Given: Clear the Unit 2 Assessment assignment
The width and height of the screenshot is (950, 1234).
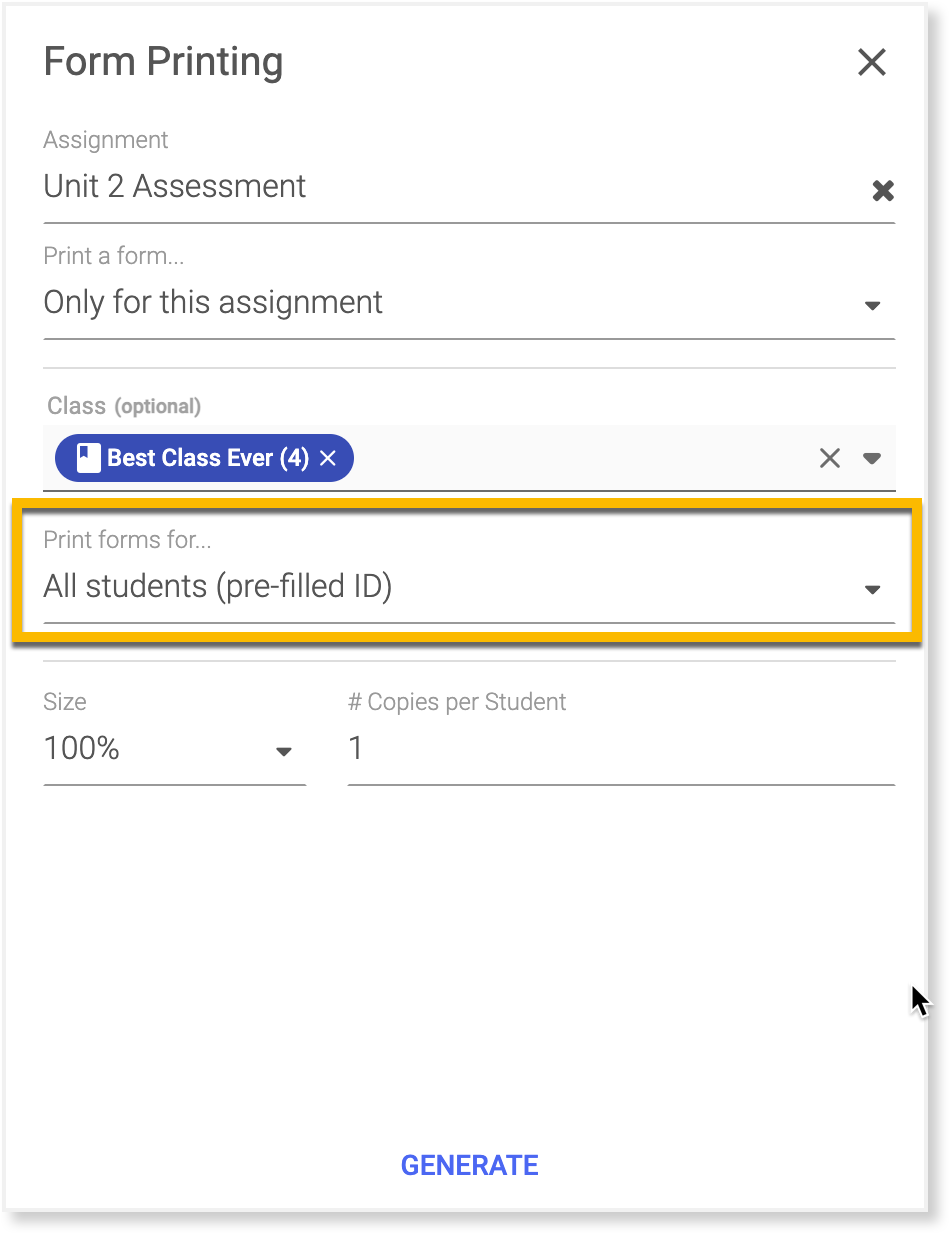Looking at the screenshot, I should pyautogui.click(x=882, y=191).
